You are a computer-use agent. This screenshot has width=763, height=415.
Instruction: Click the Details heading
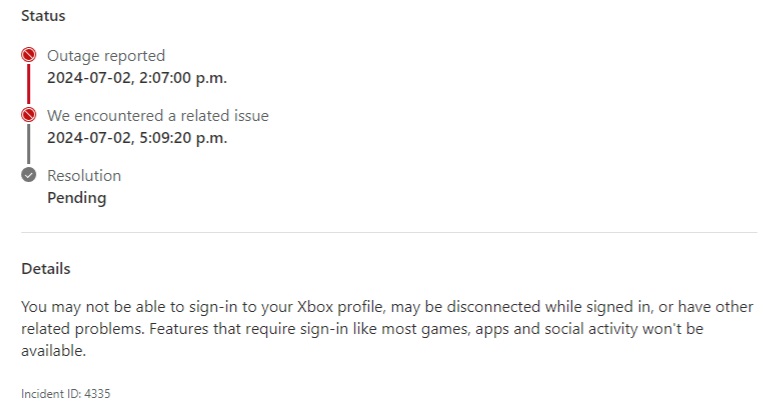pos(46,269)
